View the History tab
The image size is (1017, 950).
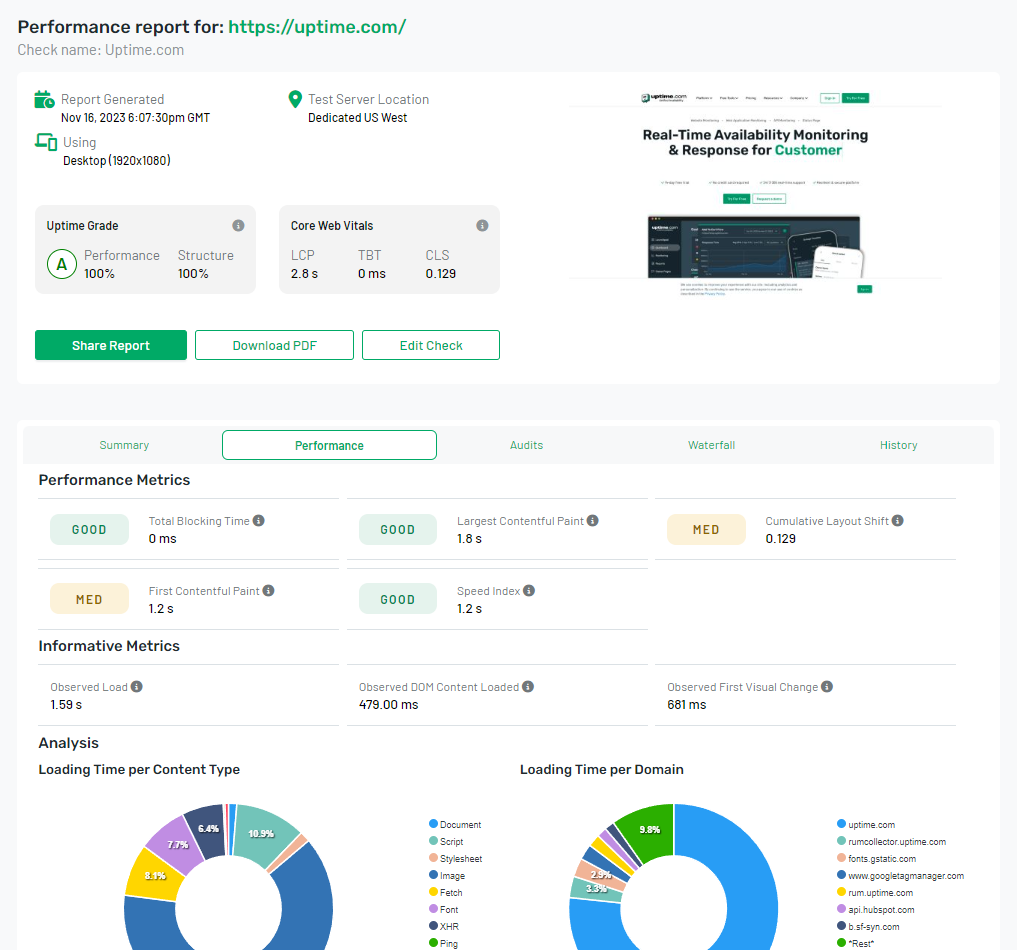pos(898,444)
